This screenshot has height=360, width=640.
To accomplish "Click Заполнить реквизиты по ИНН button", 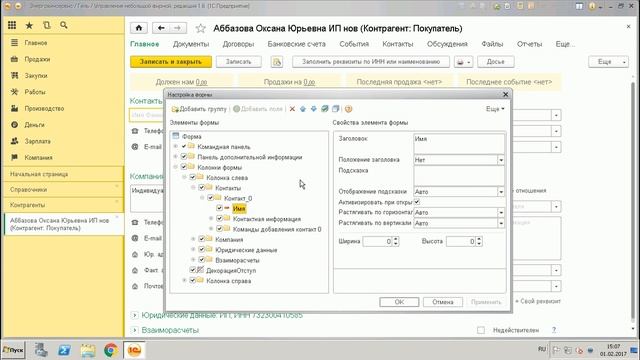I will [371, 62].
